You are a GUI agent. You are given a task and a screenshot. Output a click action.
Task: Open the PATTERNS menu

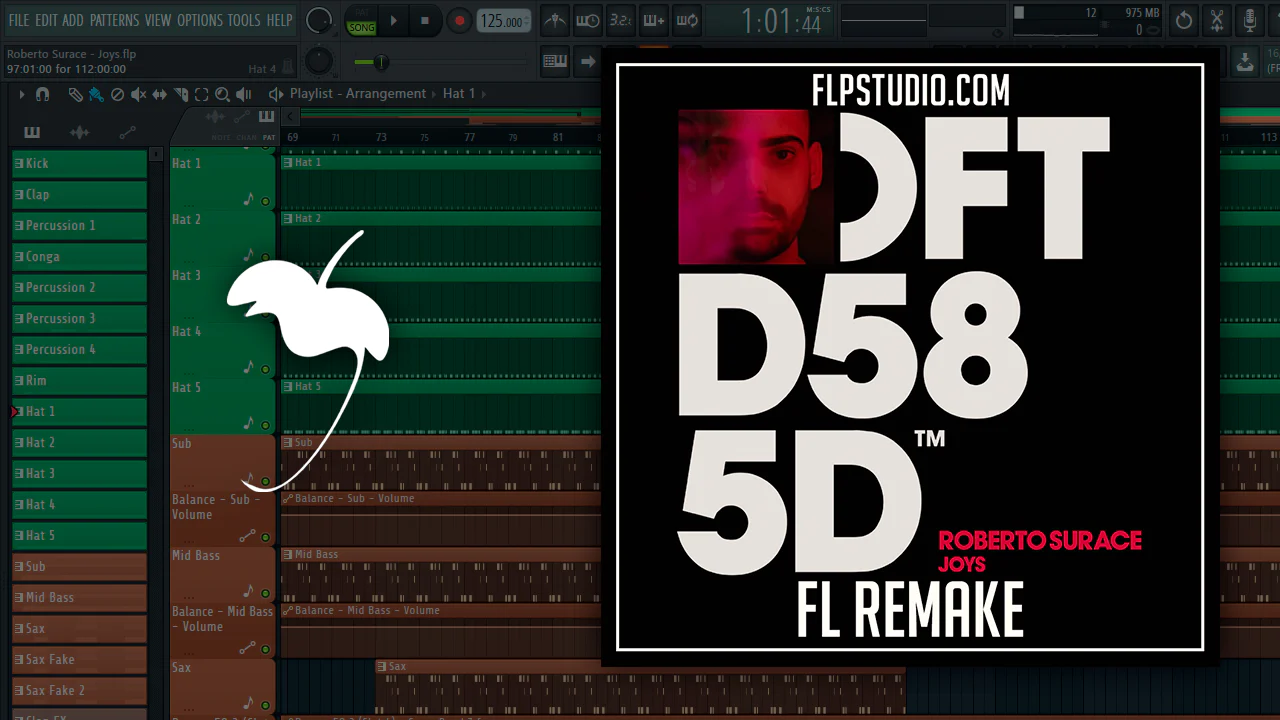point(114,20)
